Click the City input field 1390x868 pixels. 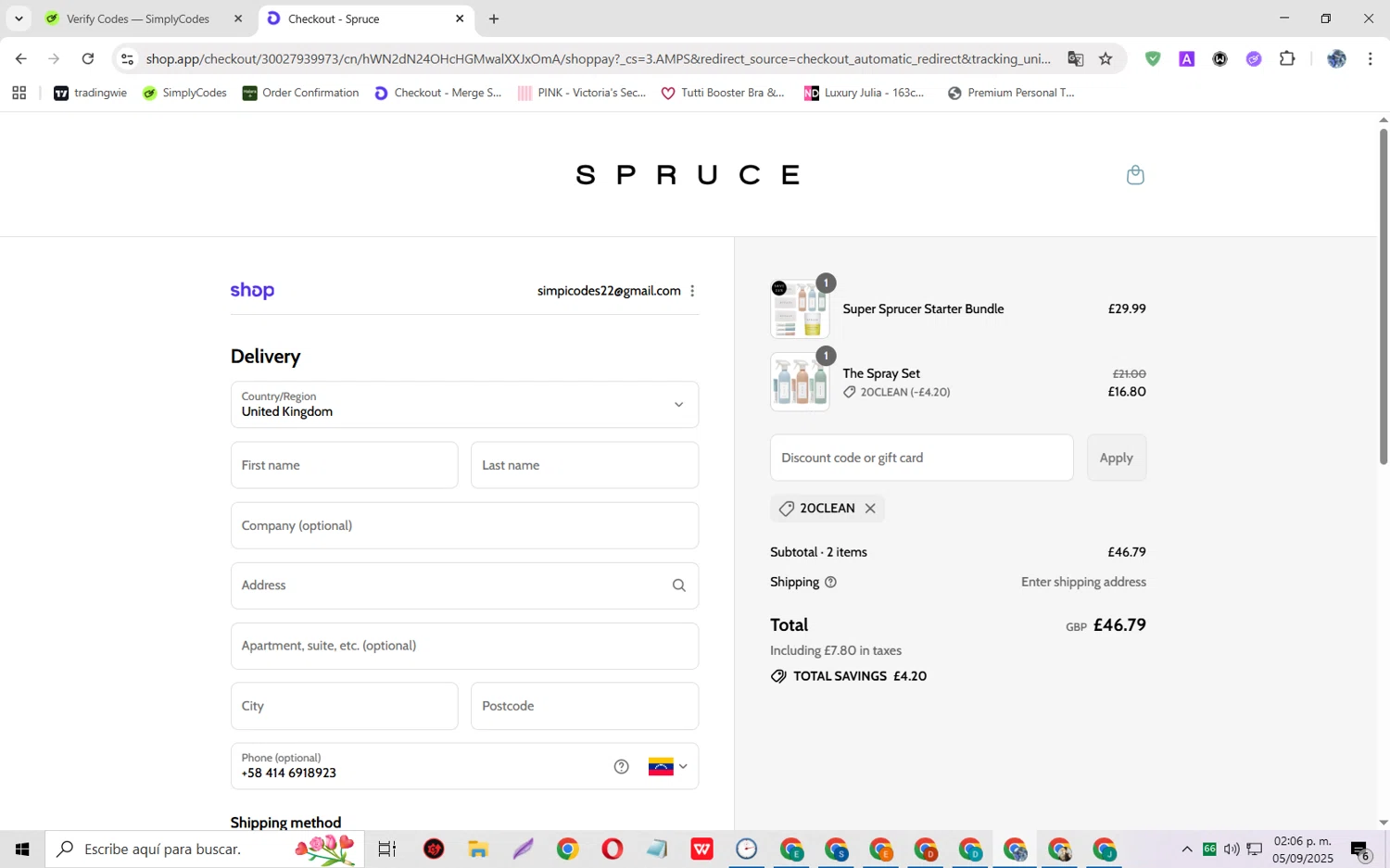click(344, 706)
